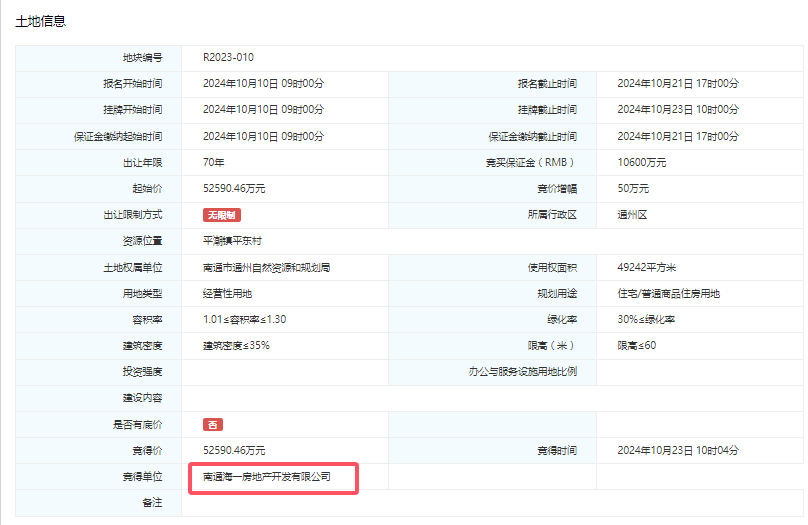The height and width of the screenshot is (525, 808).
Task: Select the value 2024年10月23日 10时04分
Action: tap(678, 451)
